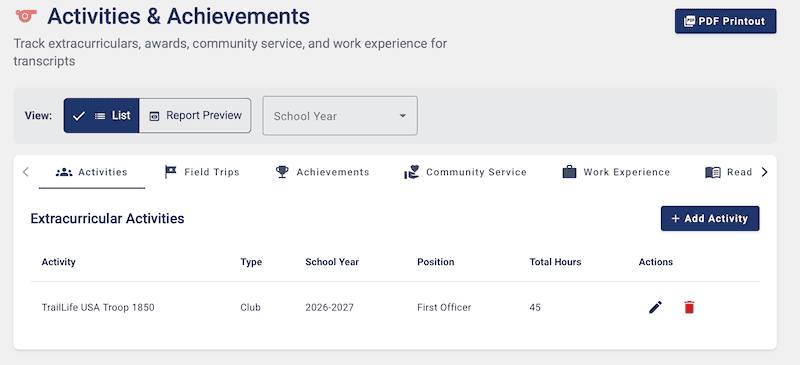Click the Total Hours column header
800x365 pixels.
click(x=555, y=262)
